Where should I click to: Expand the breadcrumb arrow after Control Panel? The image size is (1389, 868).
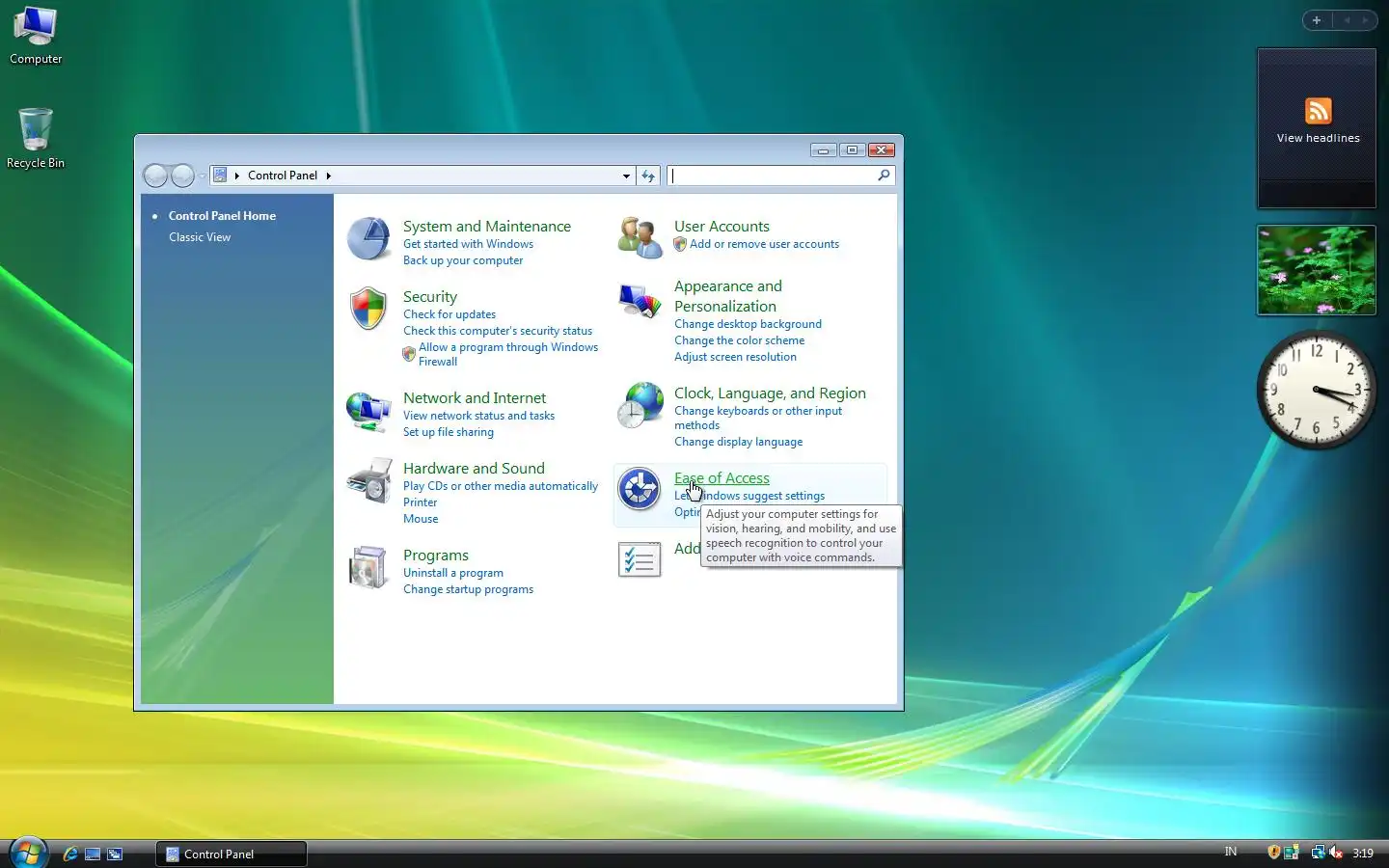point(329,176)
